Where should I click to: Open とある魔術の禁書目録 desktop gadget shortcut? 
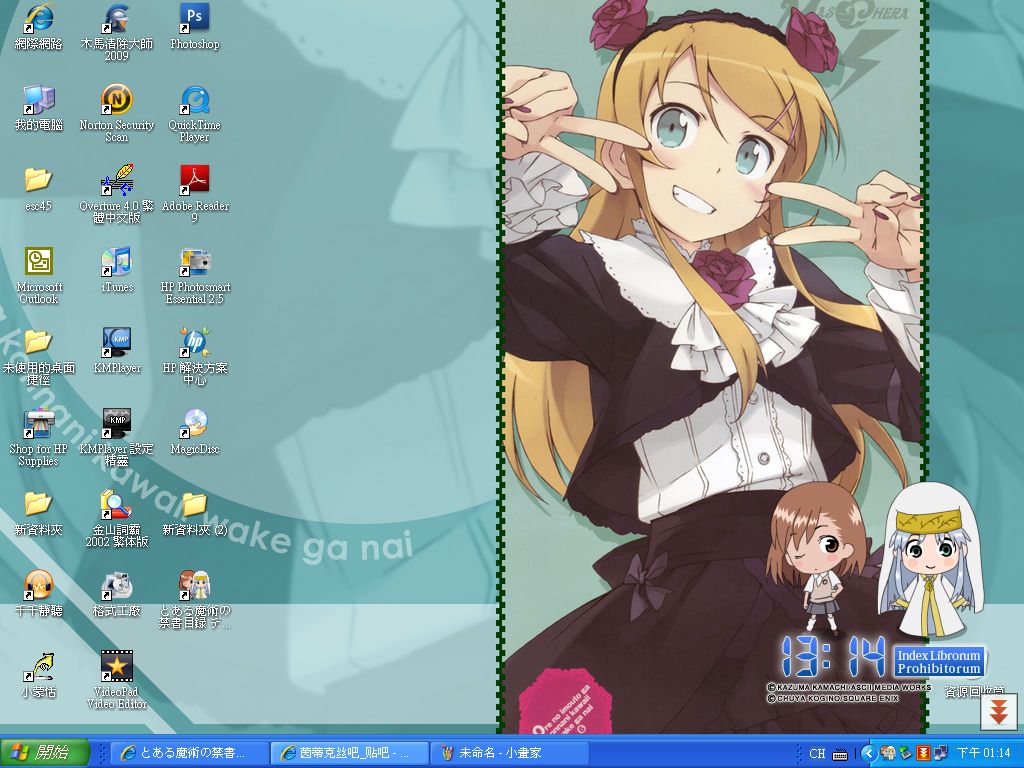pyautogui.click(x=195, y=600)
